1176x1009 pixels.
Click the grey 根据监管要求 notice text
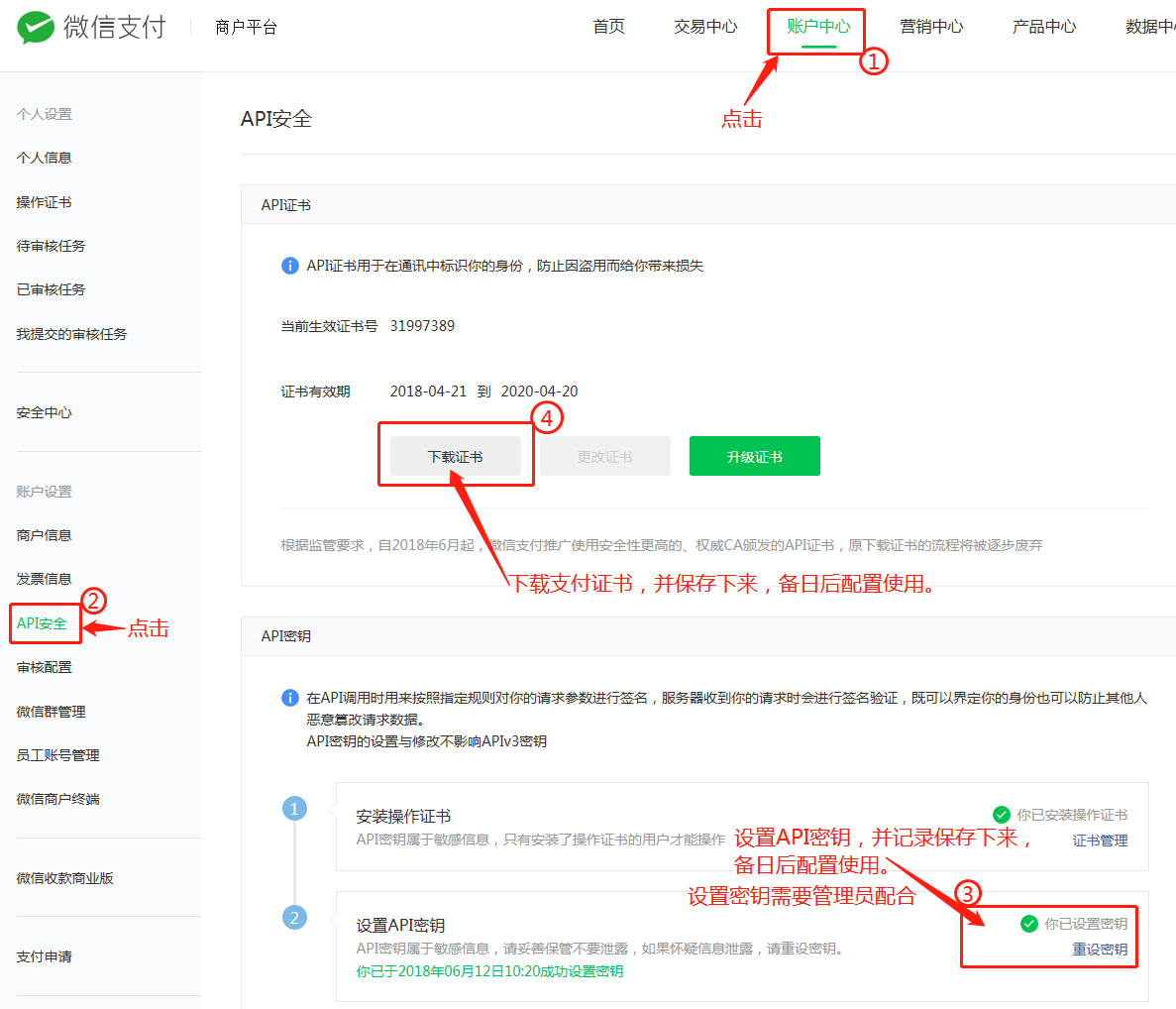click(x=662, y=544)
